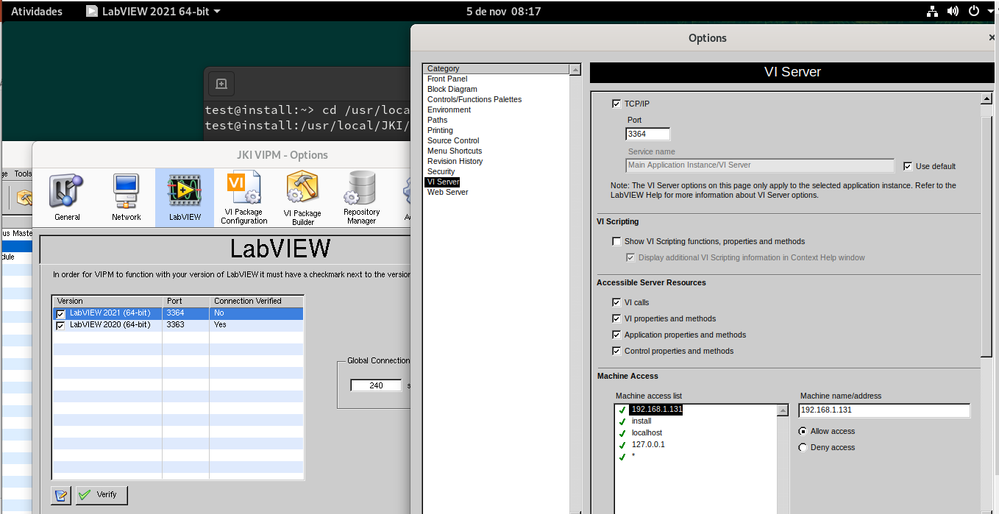Enable Show VI Scripting functions checkbox
The image size is (999, 514).
[x=616, y=241]
